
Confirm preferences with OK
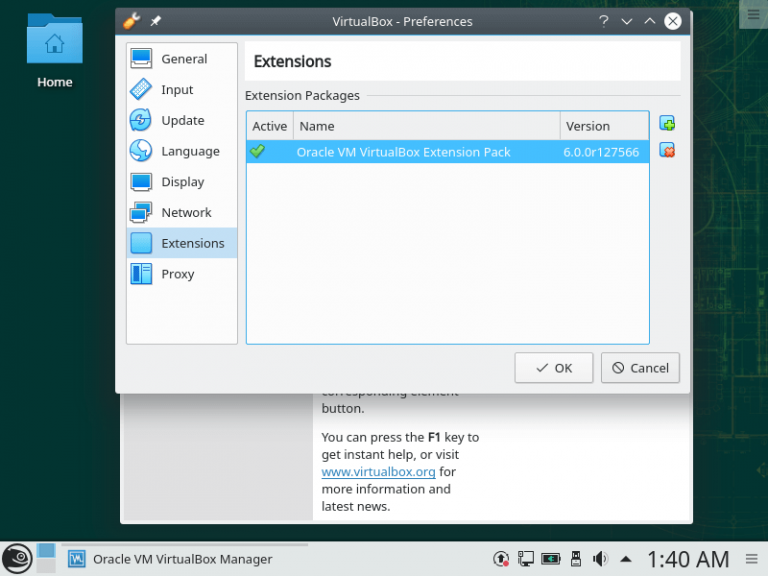point(553,368)
